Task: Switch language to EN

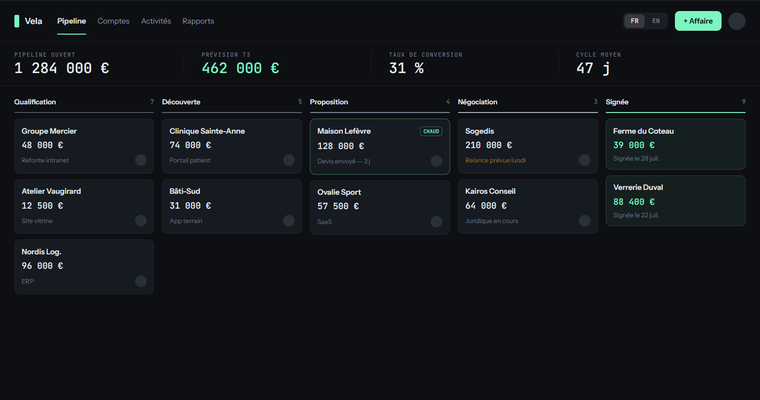Action: pyautogui.click(x=656, y=21)
